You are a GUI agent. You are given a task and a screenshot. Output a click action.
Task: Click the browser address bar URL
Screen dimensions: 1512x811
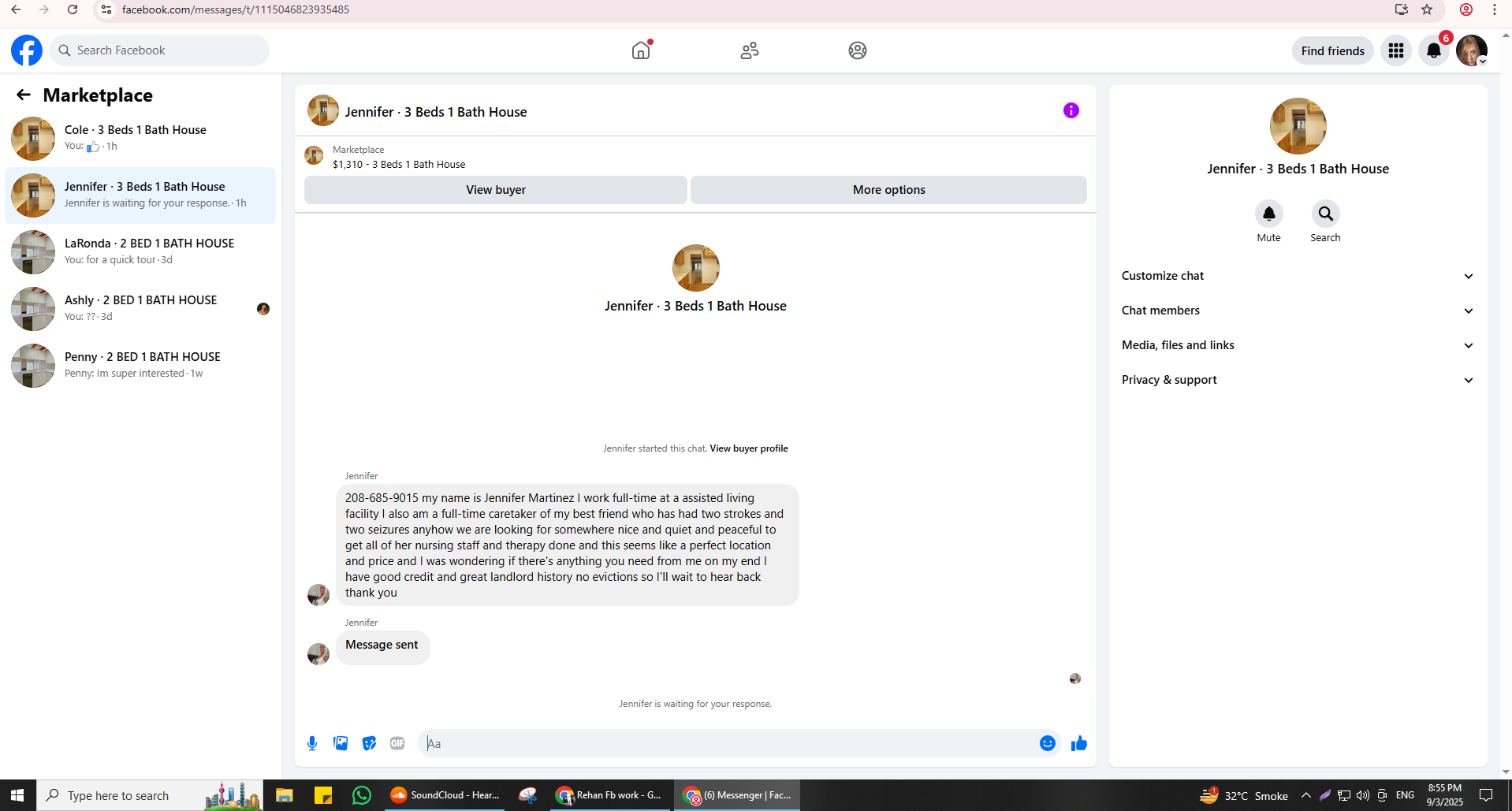pyautogui.click(x=236, y=9)
